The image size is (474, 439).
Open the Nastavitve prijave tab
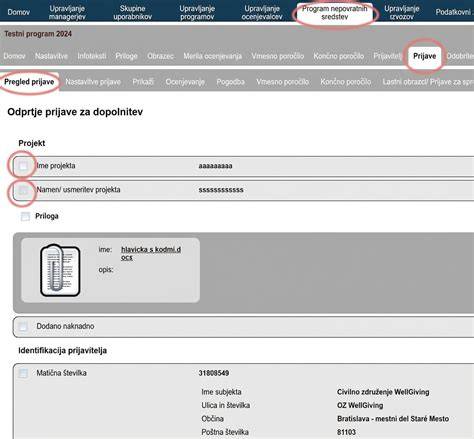pyautogui.click(x=93, y=82)
